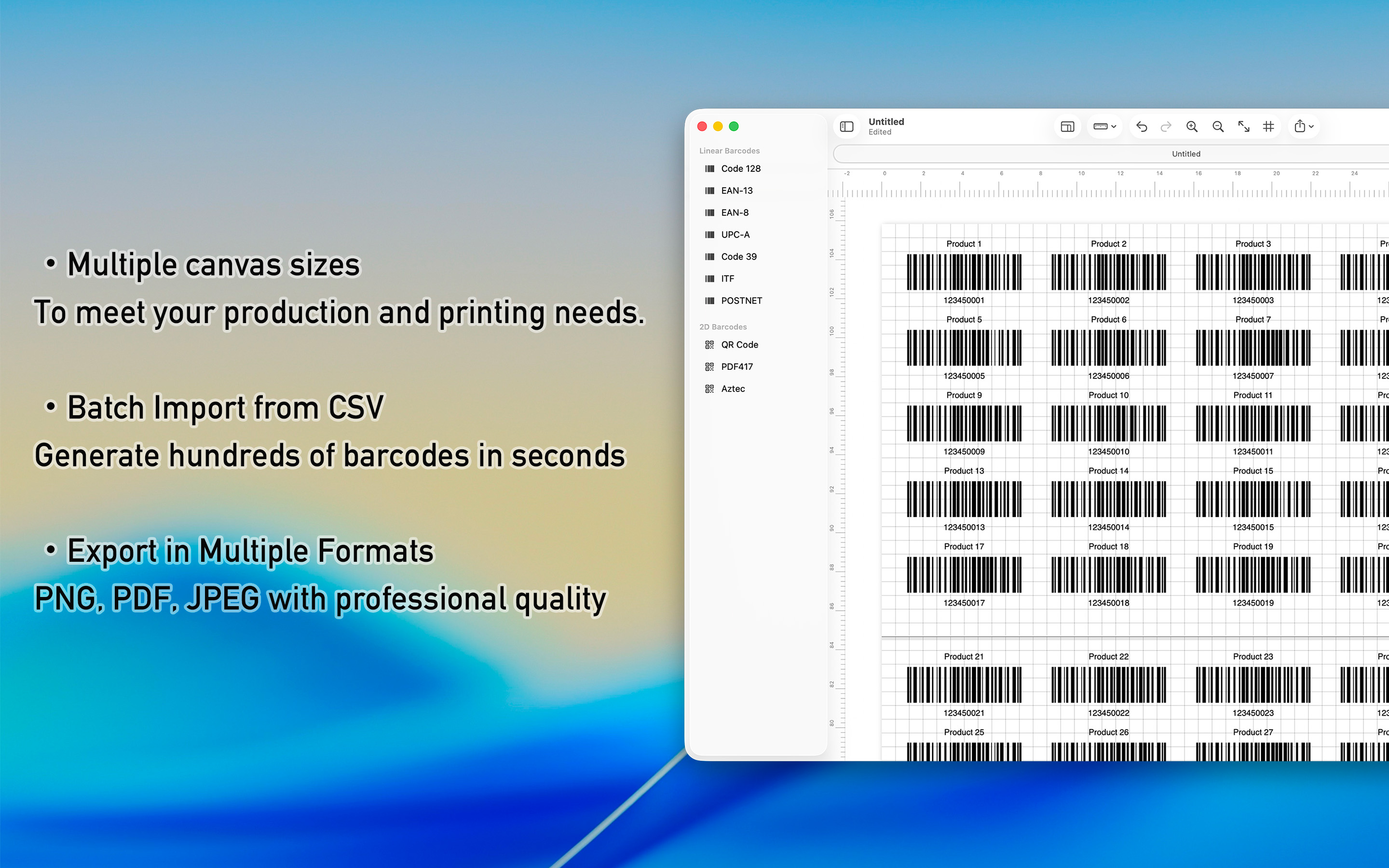The image size is (1389, 868).
Task: Choose the PDF417 barcode type
Action: (758, 367)
